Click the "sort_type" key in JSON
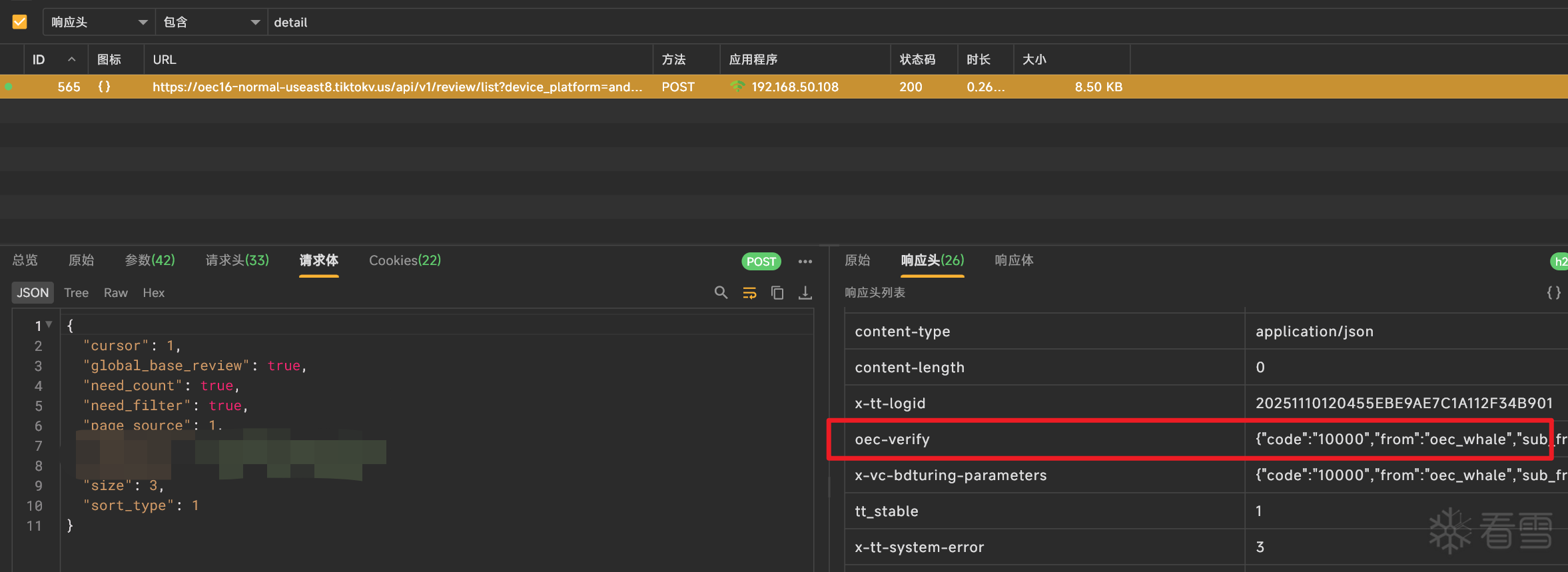Screen dimensions: 1568x572 [x=129, y=505]
